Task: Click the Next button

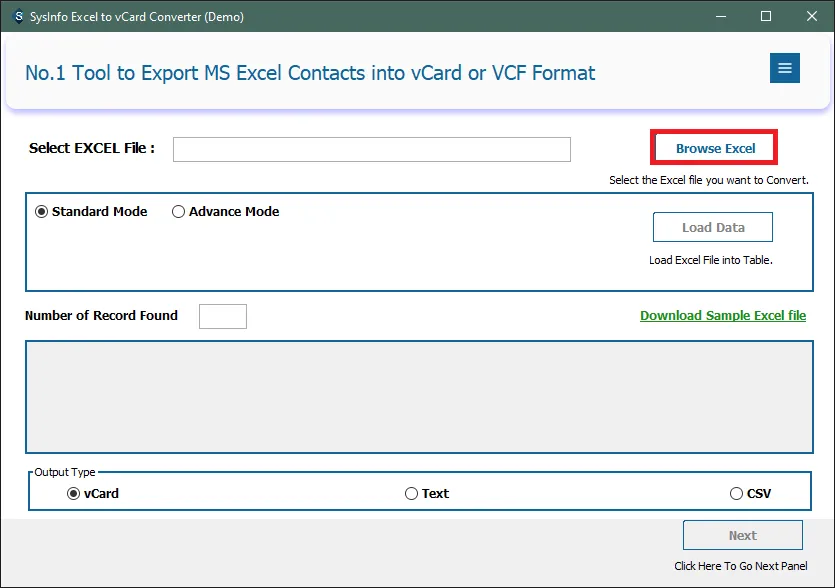Action: click(x=742, y=535)
